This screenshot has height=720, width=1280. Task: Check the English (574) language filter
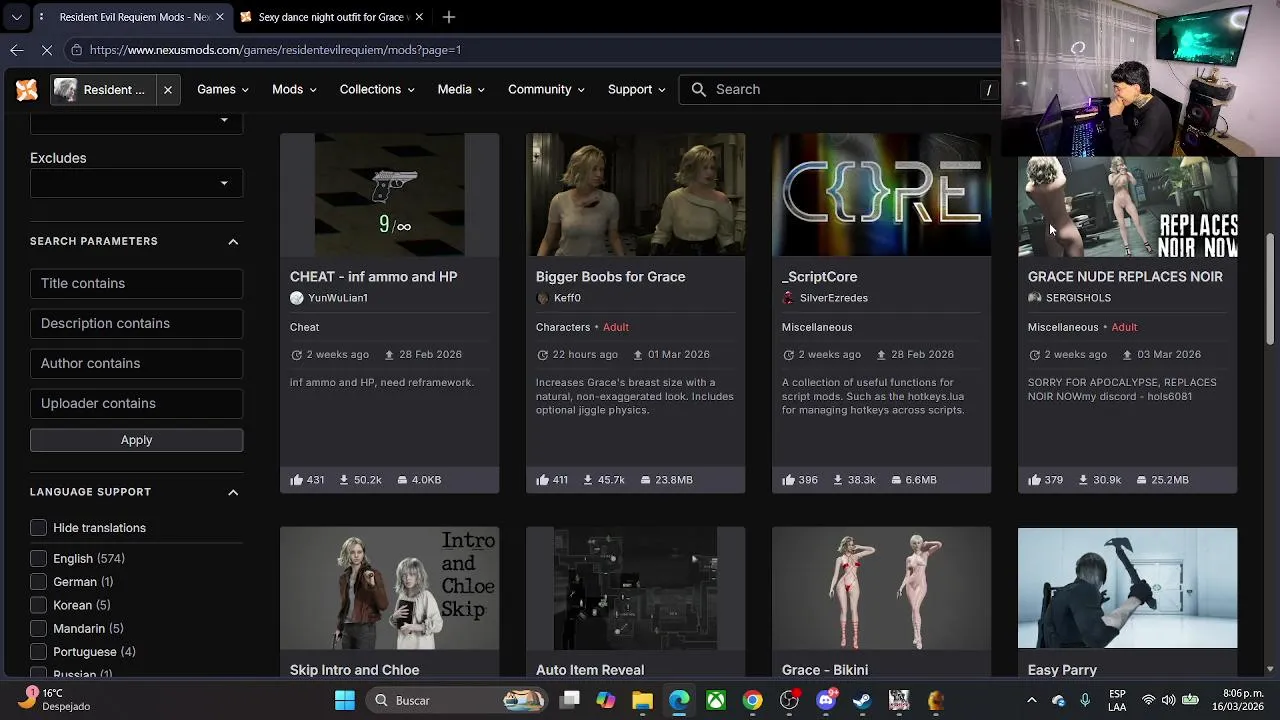pos(38,559)
